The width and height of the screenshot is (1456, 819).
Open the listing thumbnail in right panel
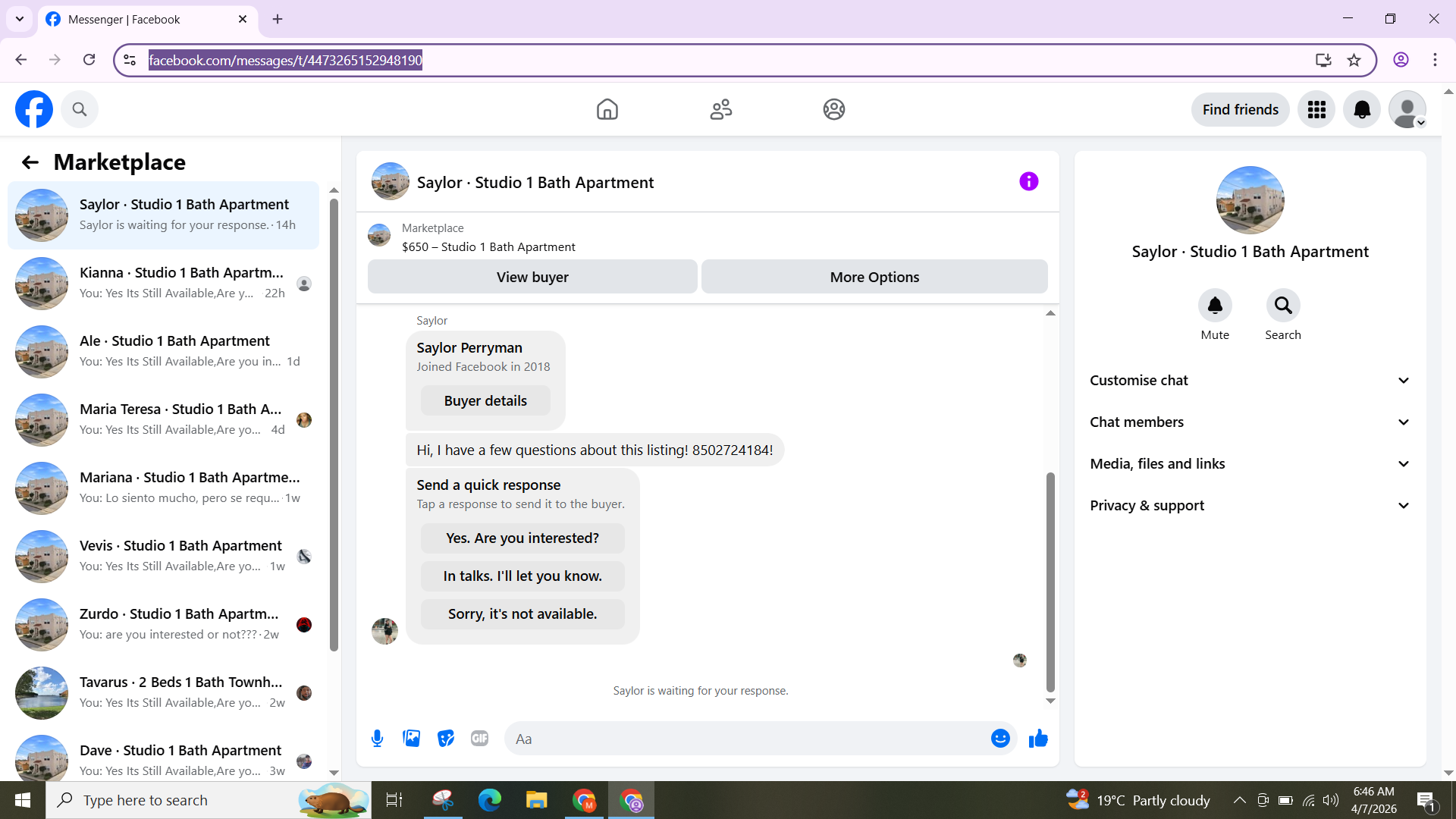[1250, 200]
